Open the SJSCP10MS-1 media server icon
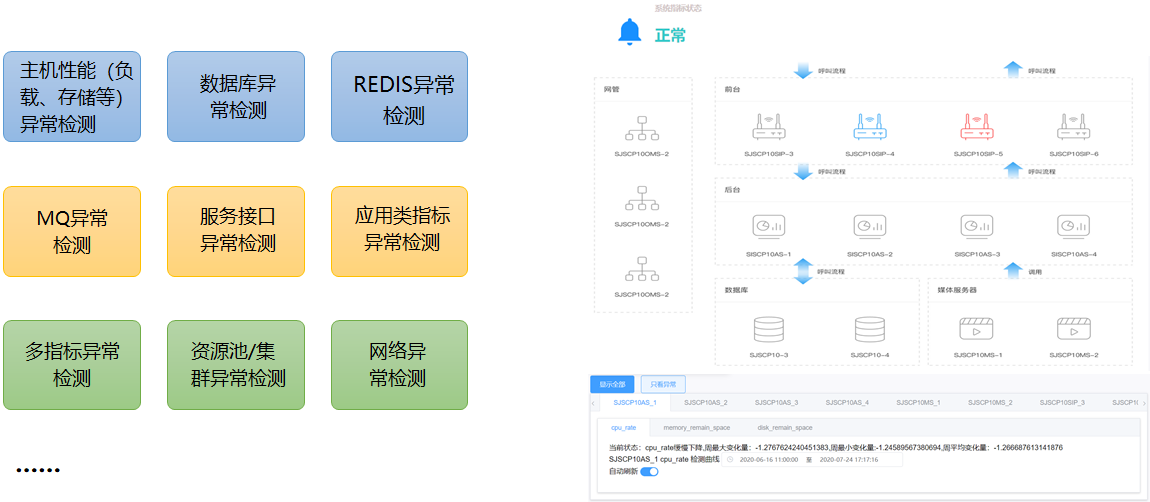 [x=977, y=328]
